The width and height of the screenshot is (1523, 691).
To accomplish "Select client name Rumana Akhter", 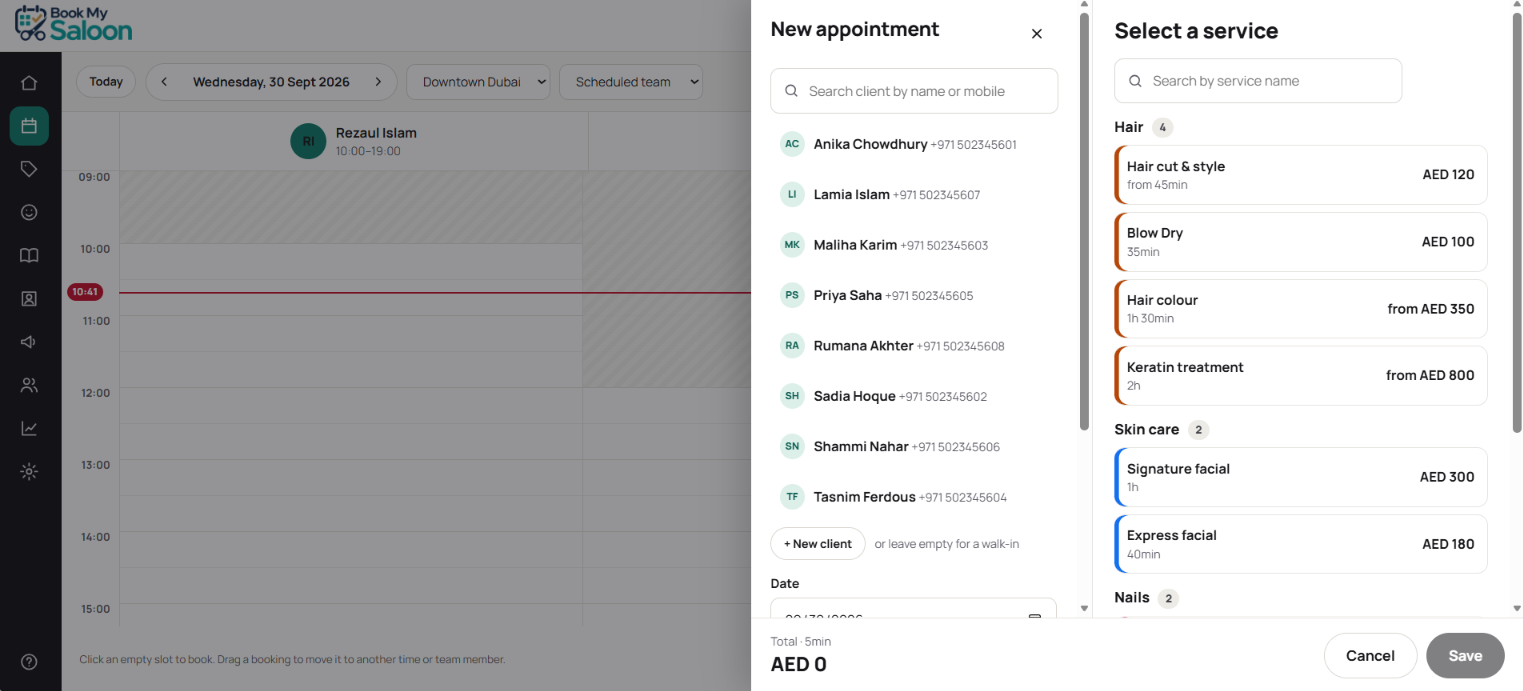I will point(864,346).
